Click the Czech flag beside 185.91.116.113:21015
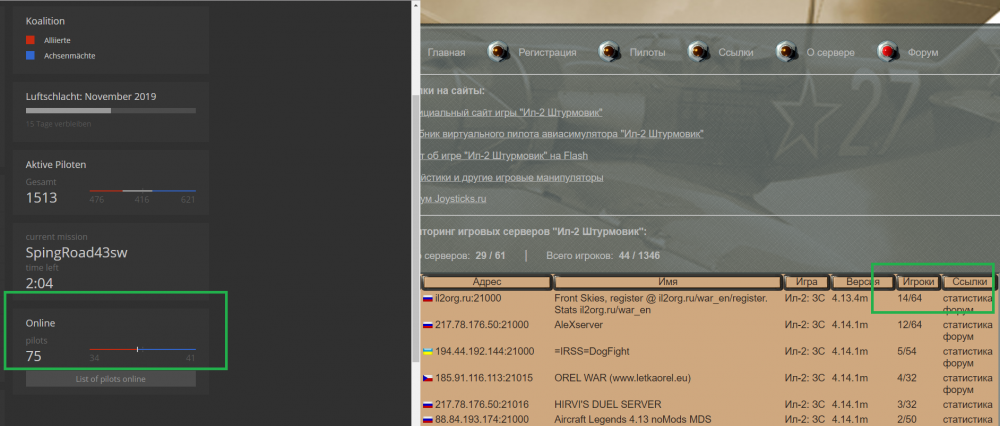 click(x=427, y=378)
